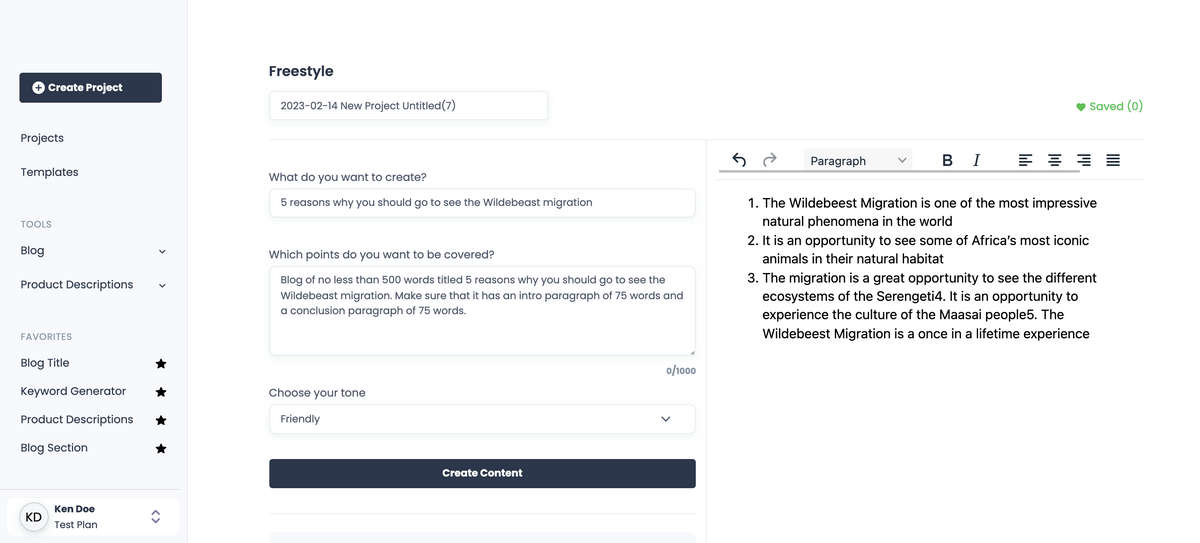Screen dimensions: 1200x543
Task: Open Projects in the sidebar
Action: pyautogui.click(x=42, y=138)
